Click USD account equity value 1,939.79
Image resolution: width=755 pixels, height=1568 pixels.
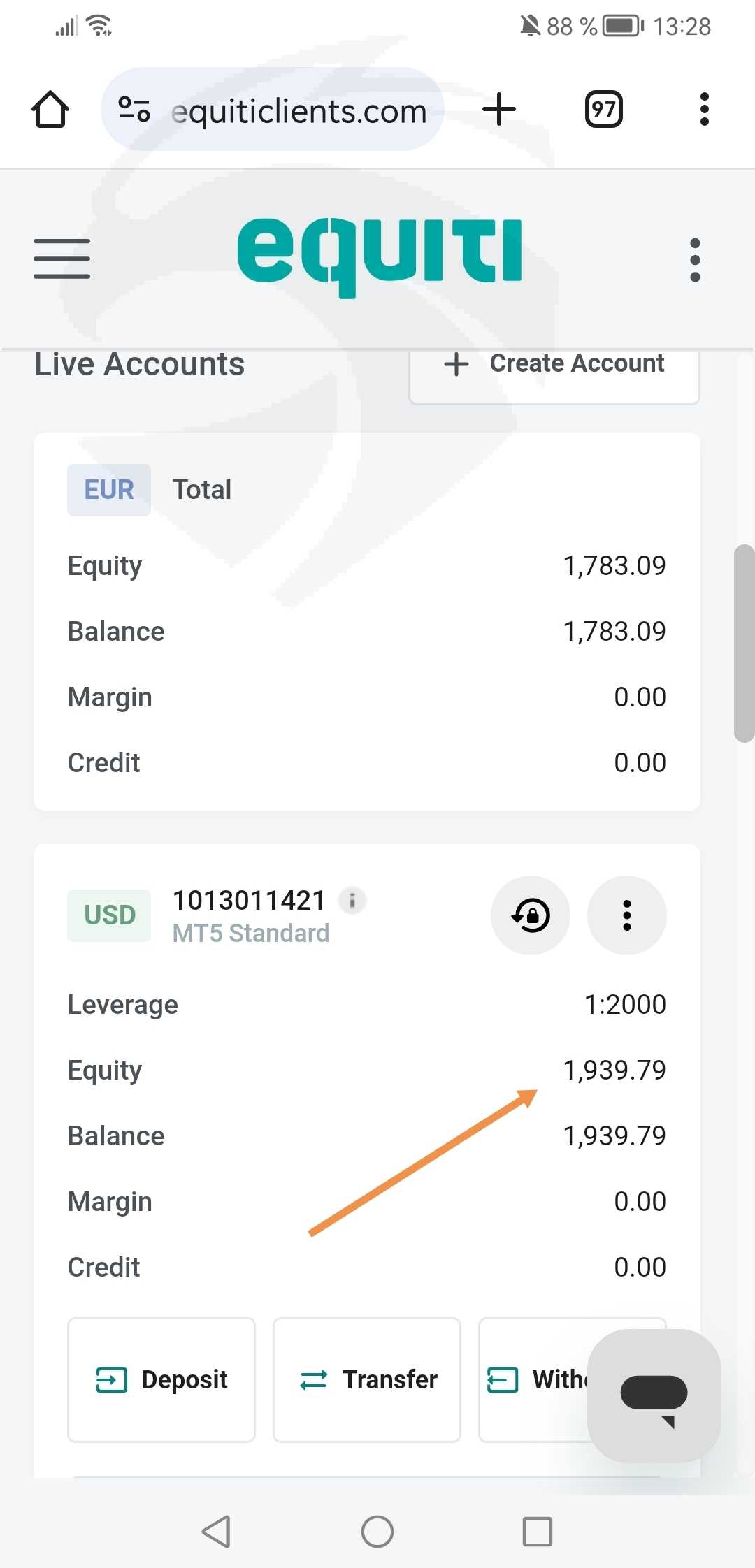click(x=614, y=1070)
